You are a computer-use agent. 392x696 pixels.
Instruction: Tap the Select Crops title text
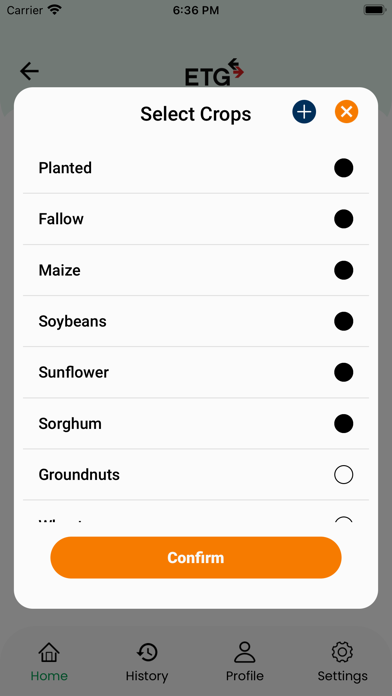coord(196,114)
